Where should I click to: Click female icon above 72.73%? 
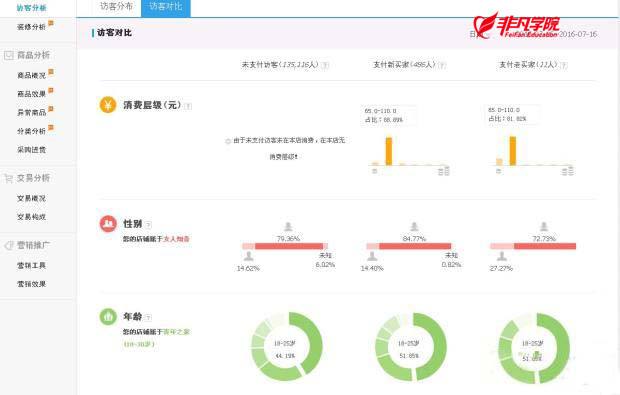coord(544,227)
